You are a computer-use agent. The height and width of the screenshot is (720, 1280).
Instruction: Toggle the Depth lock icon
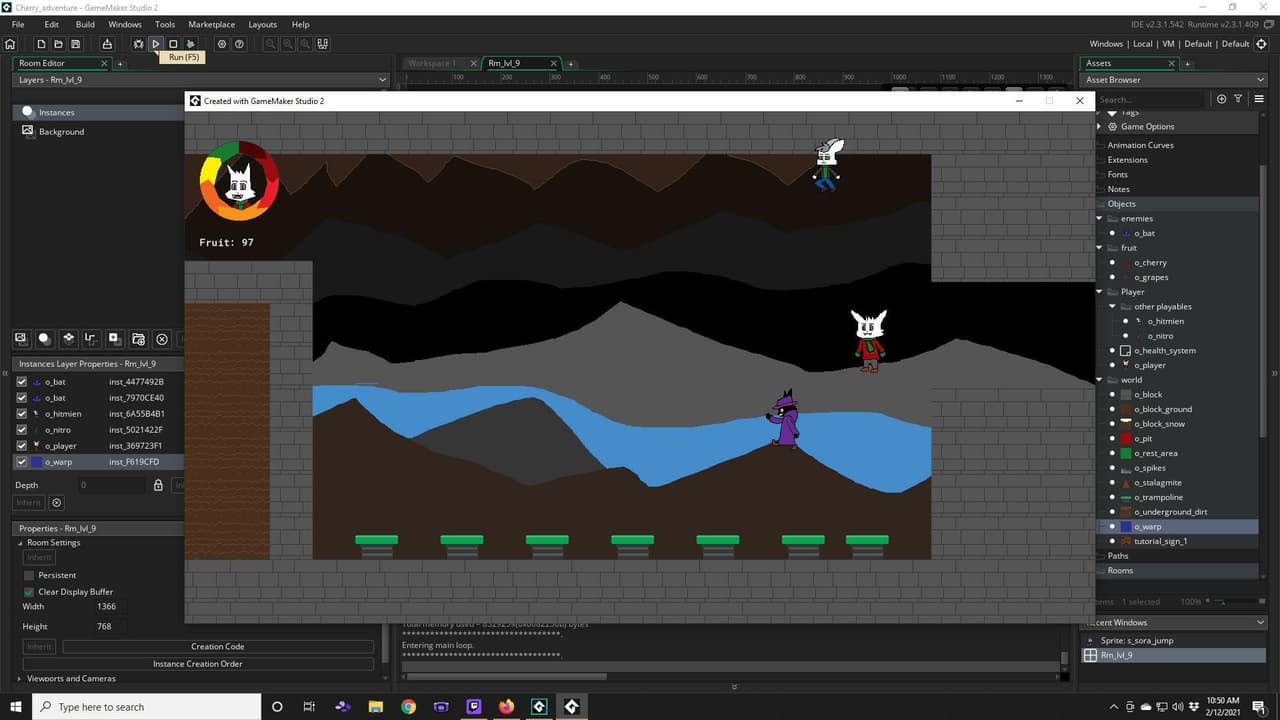click(x=158, y=485)
